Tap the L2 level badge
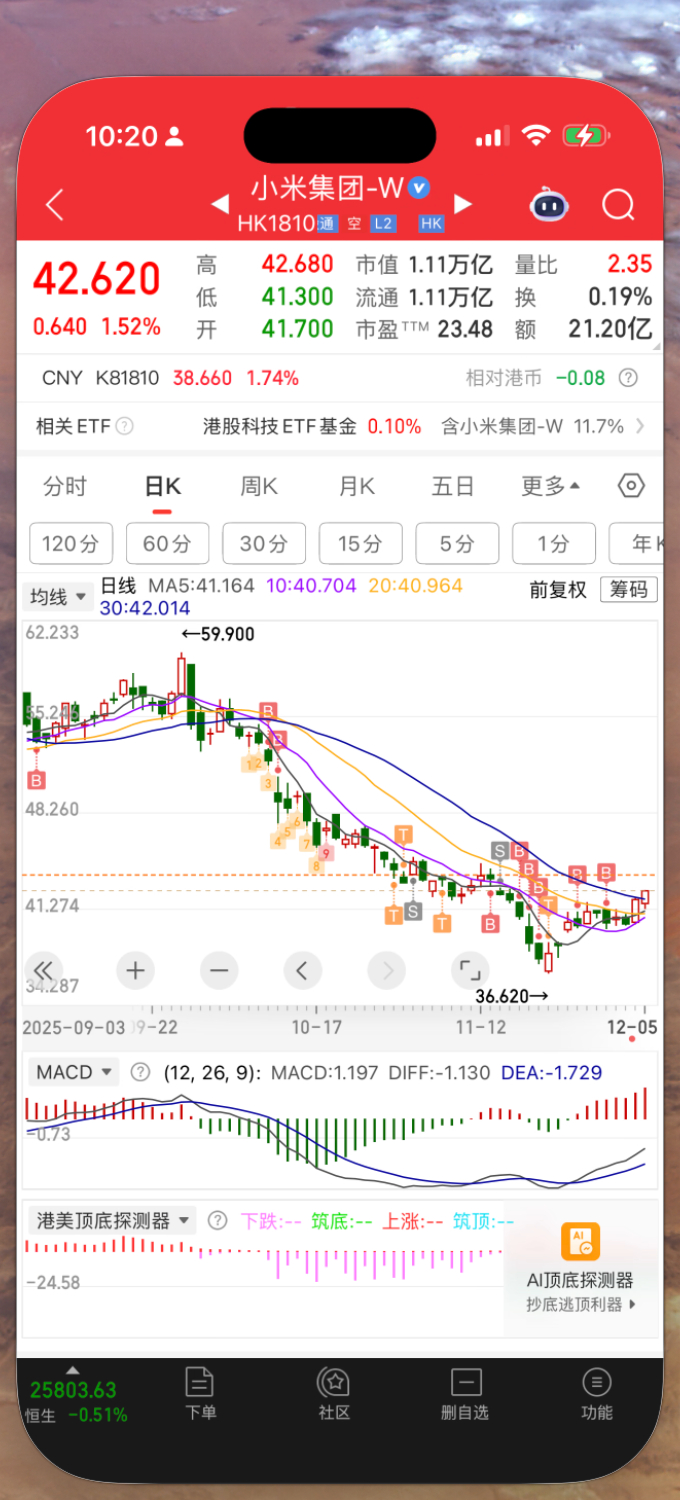The image size is (680, 1500). 383,224
